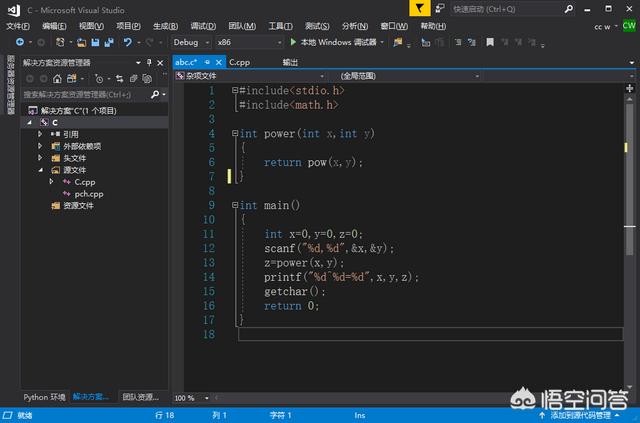
Task: Click the switch views icon in Solution Explorer
Action: (x=72, y=78)
